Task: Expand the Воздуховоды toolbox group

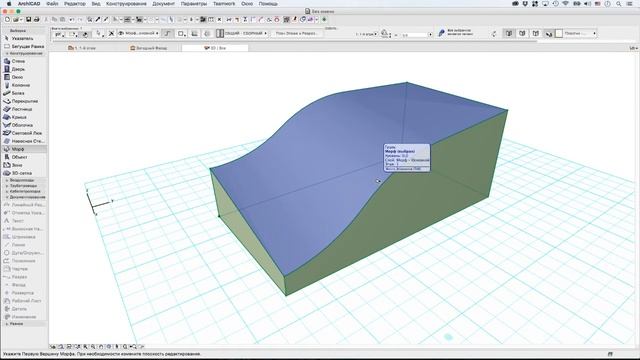Action: click(24, 180)
